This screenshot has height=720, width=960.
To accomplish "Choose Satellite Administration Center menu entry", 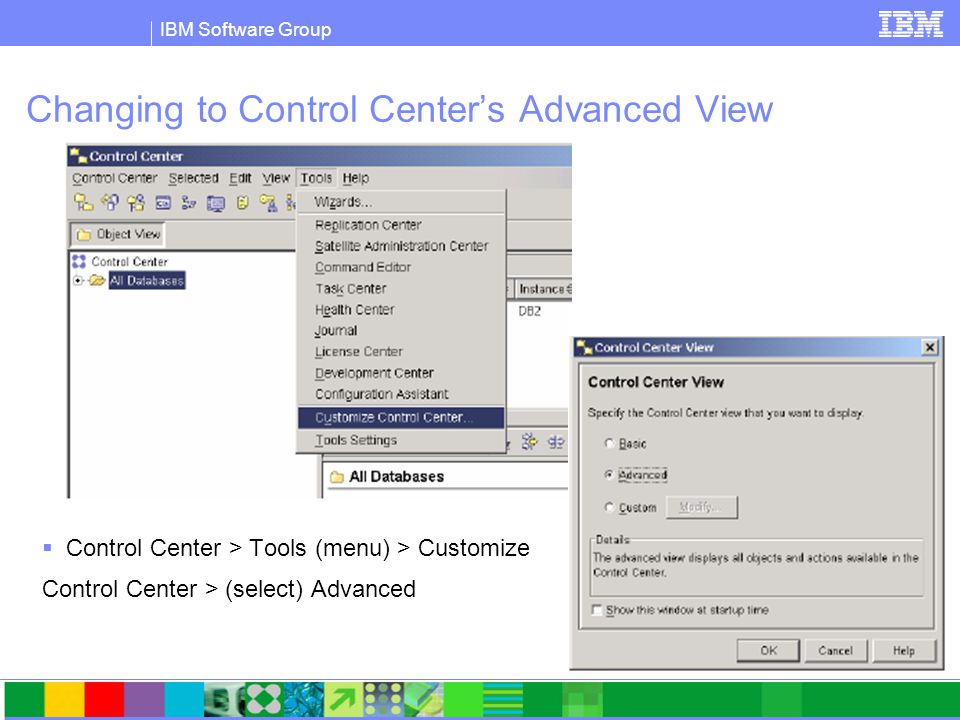I will (401, 246).
